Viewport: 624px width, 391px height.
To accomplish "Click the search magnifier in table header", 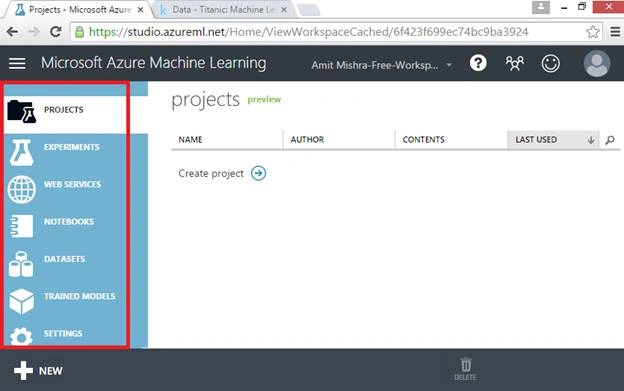I will pos(610,140).
